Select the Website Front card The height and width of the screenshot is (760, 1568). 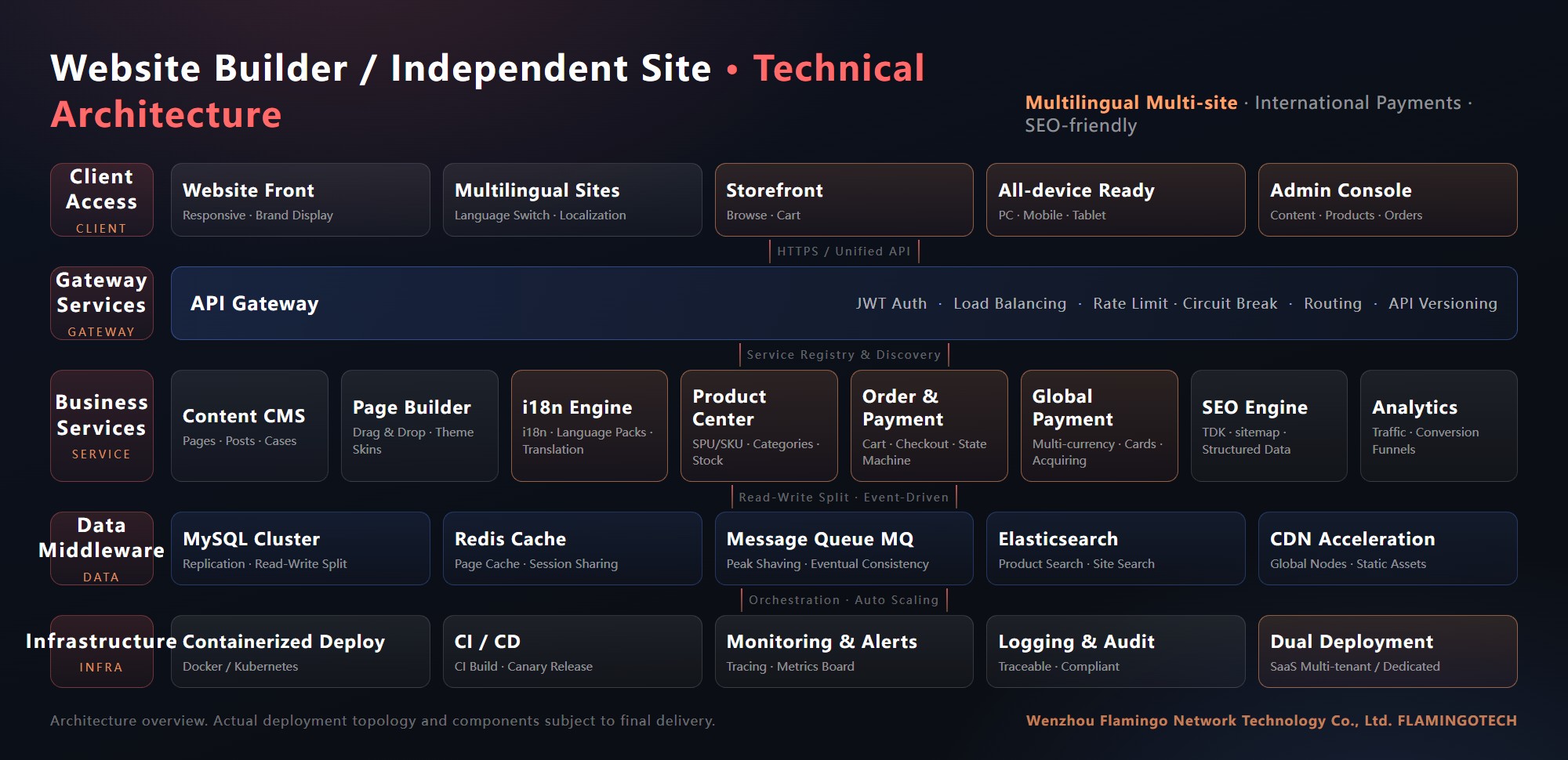(300, 200)
